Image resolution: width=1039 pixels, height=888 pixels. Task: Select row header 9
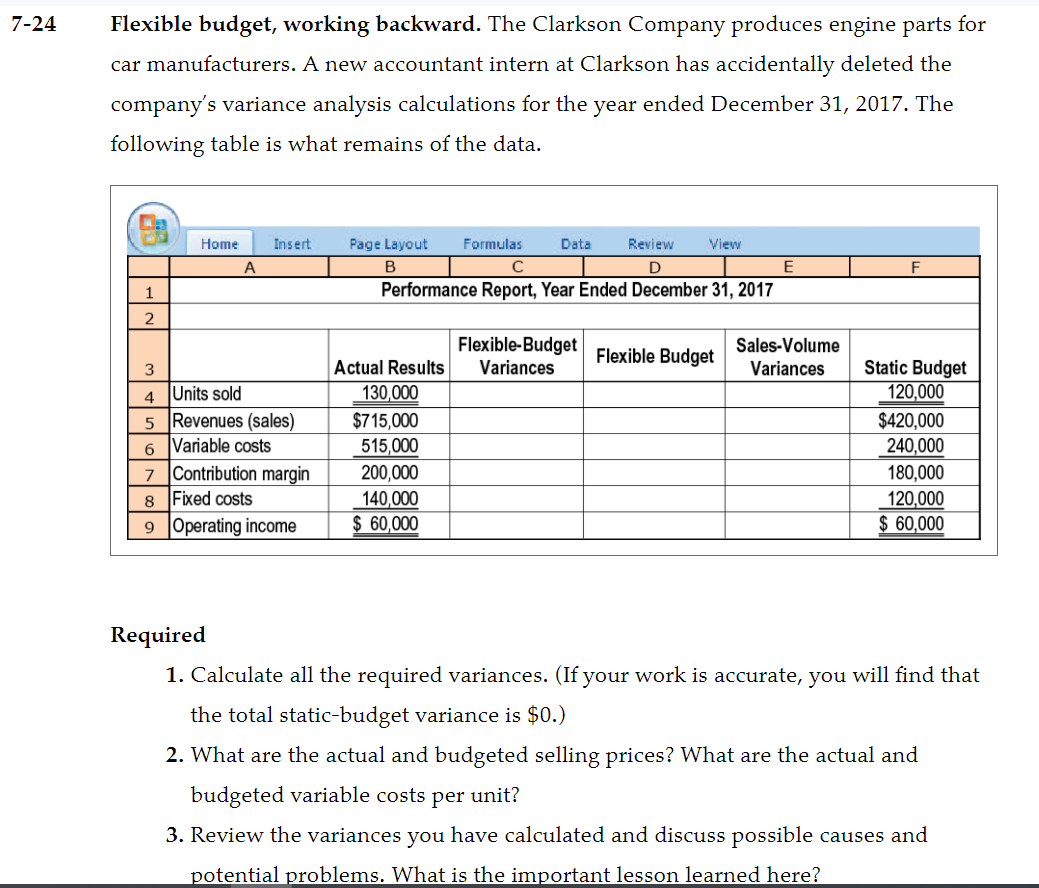tap(148, 524)
